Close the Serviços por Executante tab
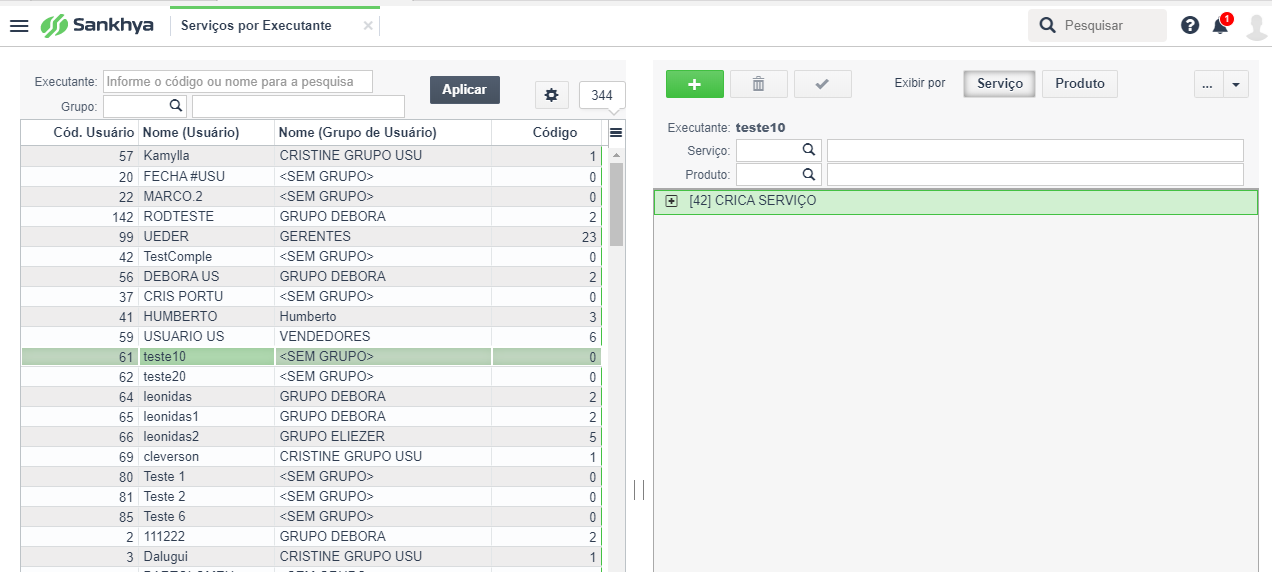This screenshot has height=572, width=1272. click(x=368, y=26)
